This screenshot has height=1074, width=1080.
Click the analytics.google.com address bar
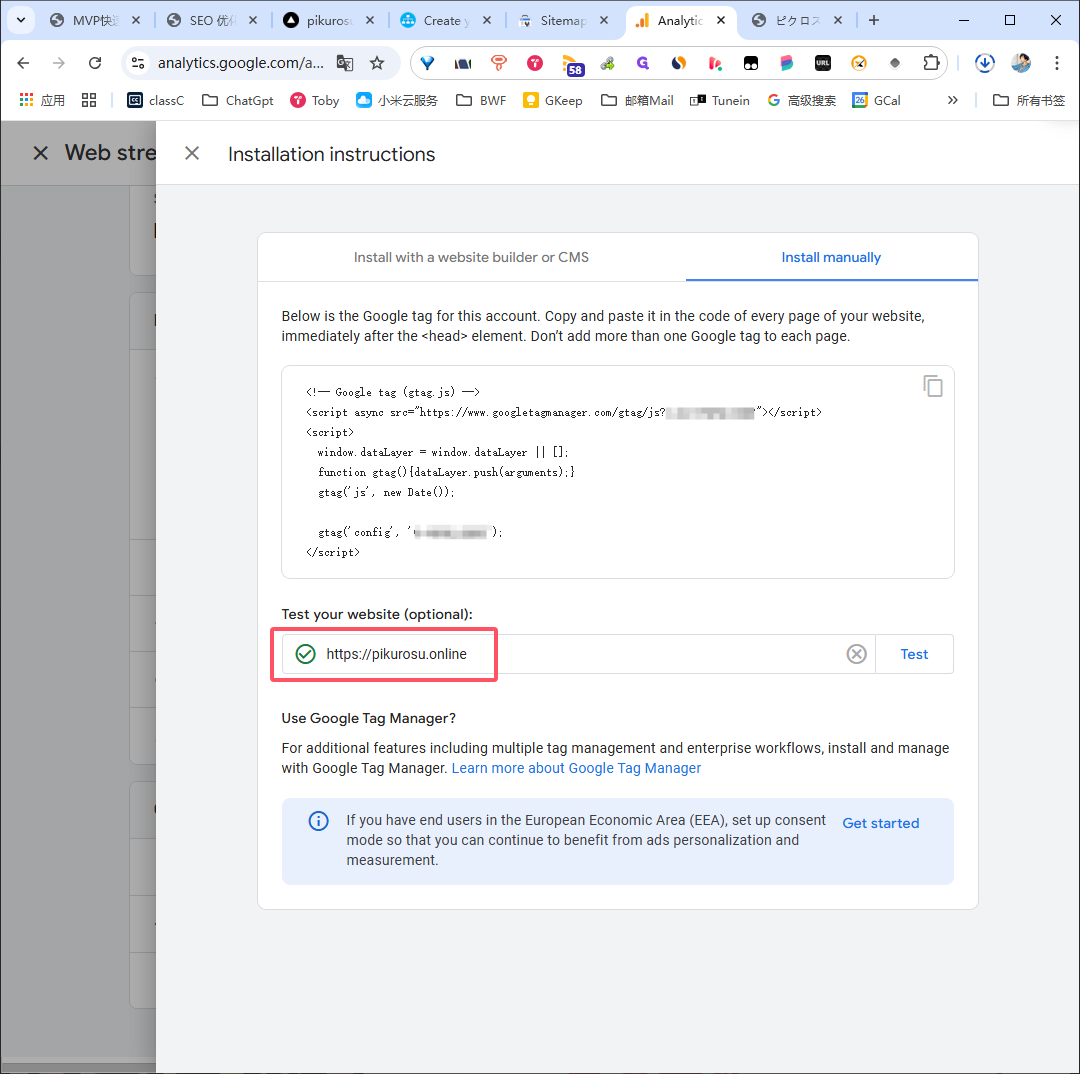240,63
